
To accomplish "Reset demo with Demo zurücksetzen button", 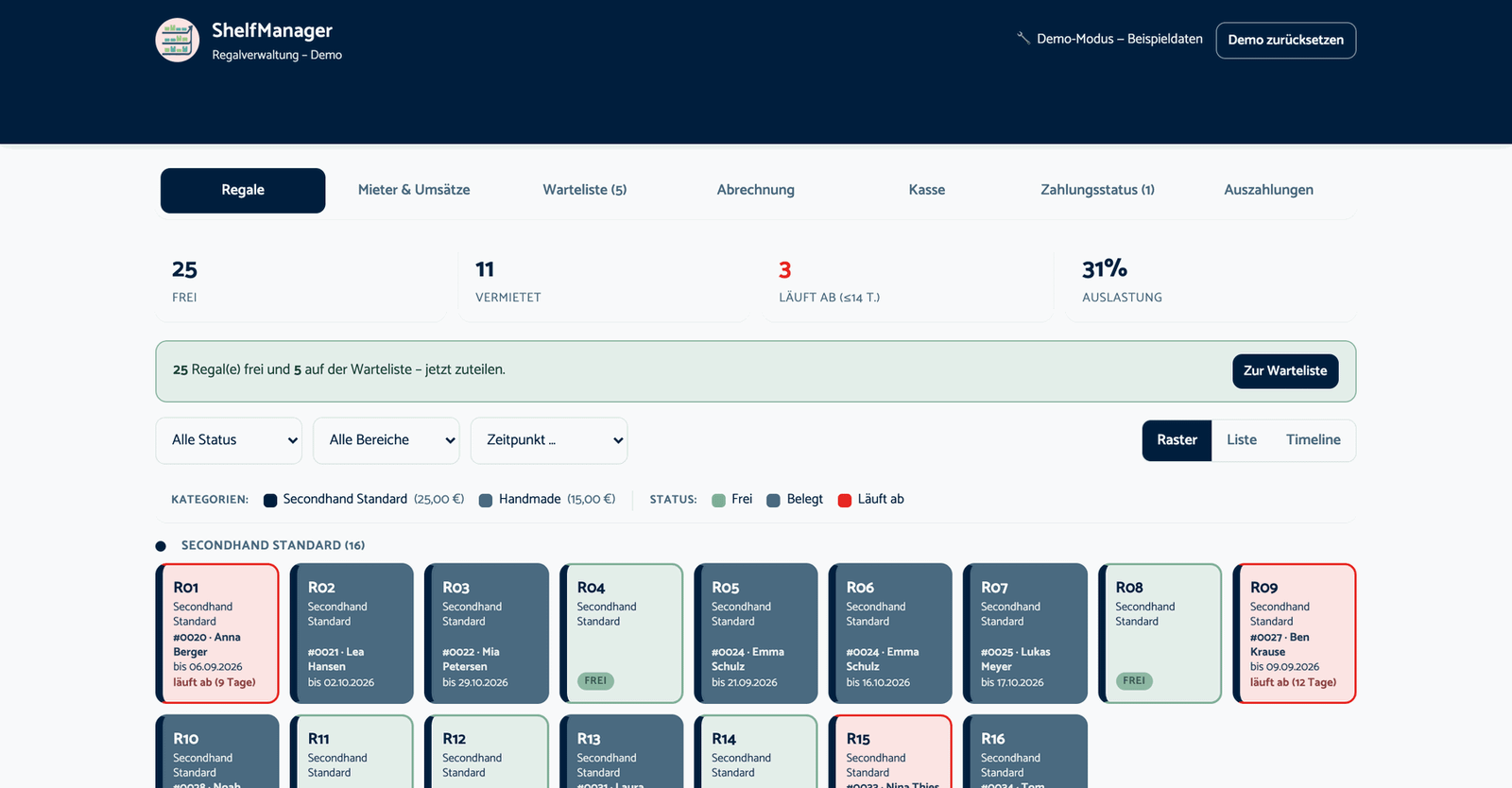I will coord(1285,41).
